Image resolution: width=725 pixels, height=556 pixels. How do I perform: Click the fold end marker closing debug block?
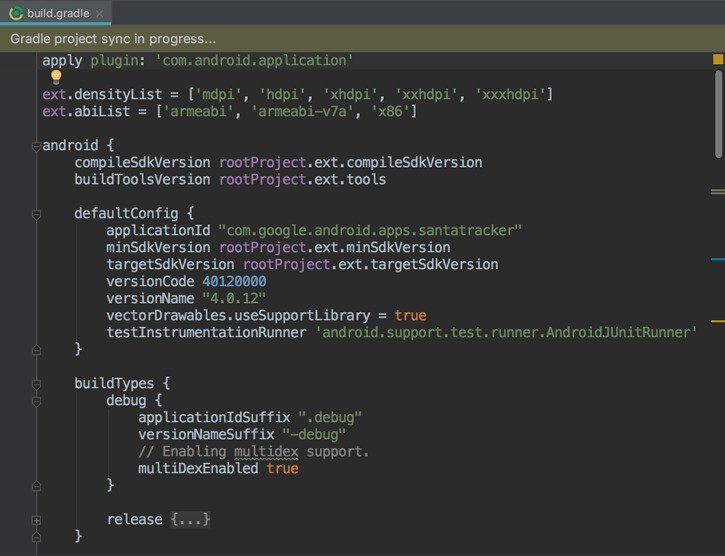click(36, 485)
